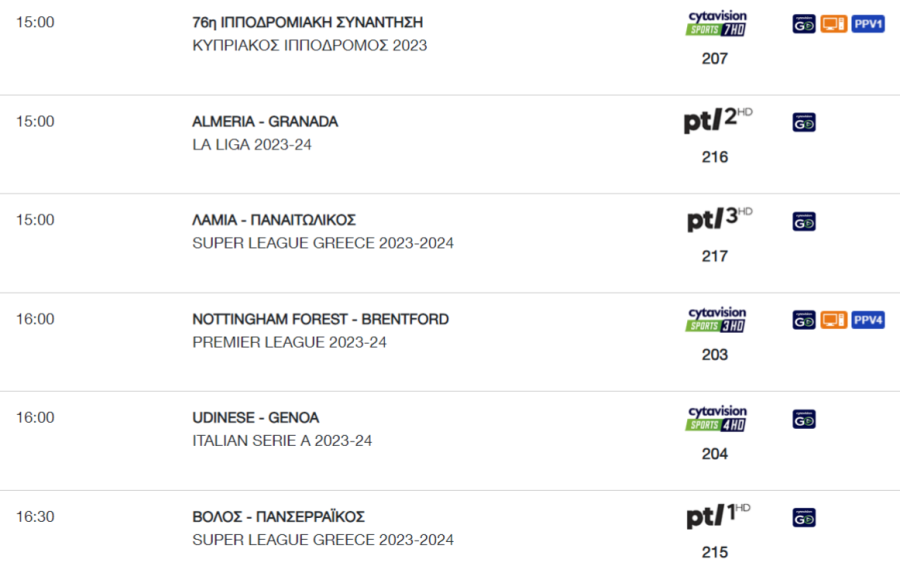Click the Cytavision Sports 7HD channel logo
Viewport: 900px width, 573px height.
[716, 24]
